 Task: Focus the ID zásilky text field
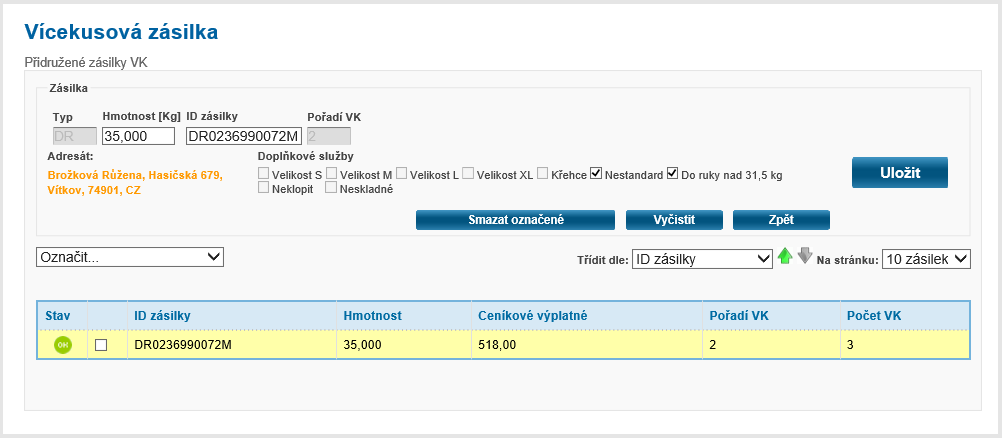point(243,136)
